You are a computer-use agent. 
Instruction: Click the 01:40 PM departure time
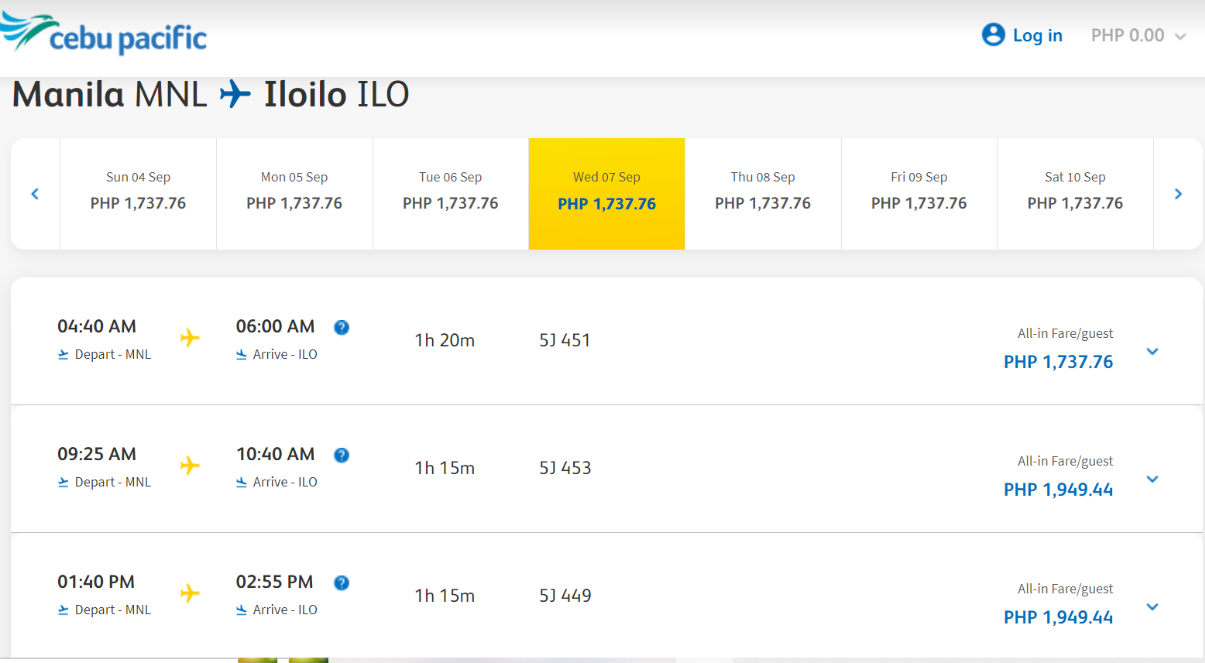tap(96, 582)
